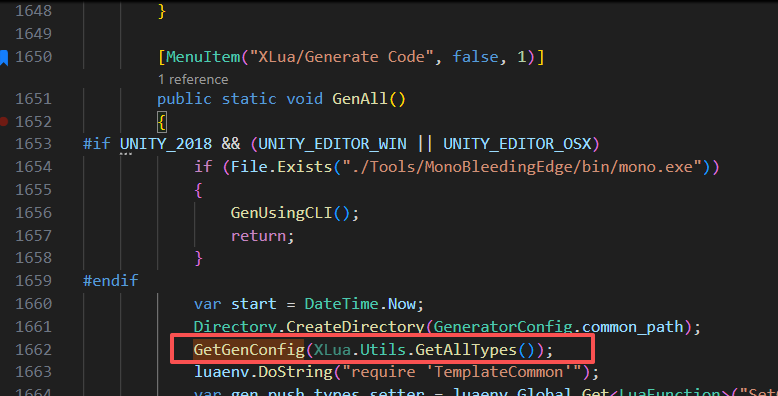
Task: Click line number 1656 in the gutter
Action: coord(33,212)
